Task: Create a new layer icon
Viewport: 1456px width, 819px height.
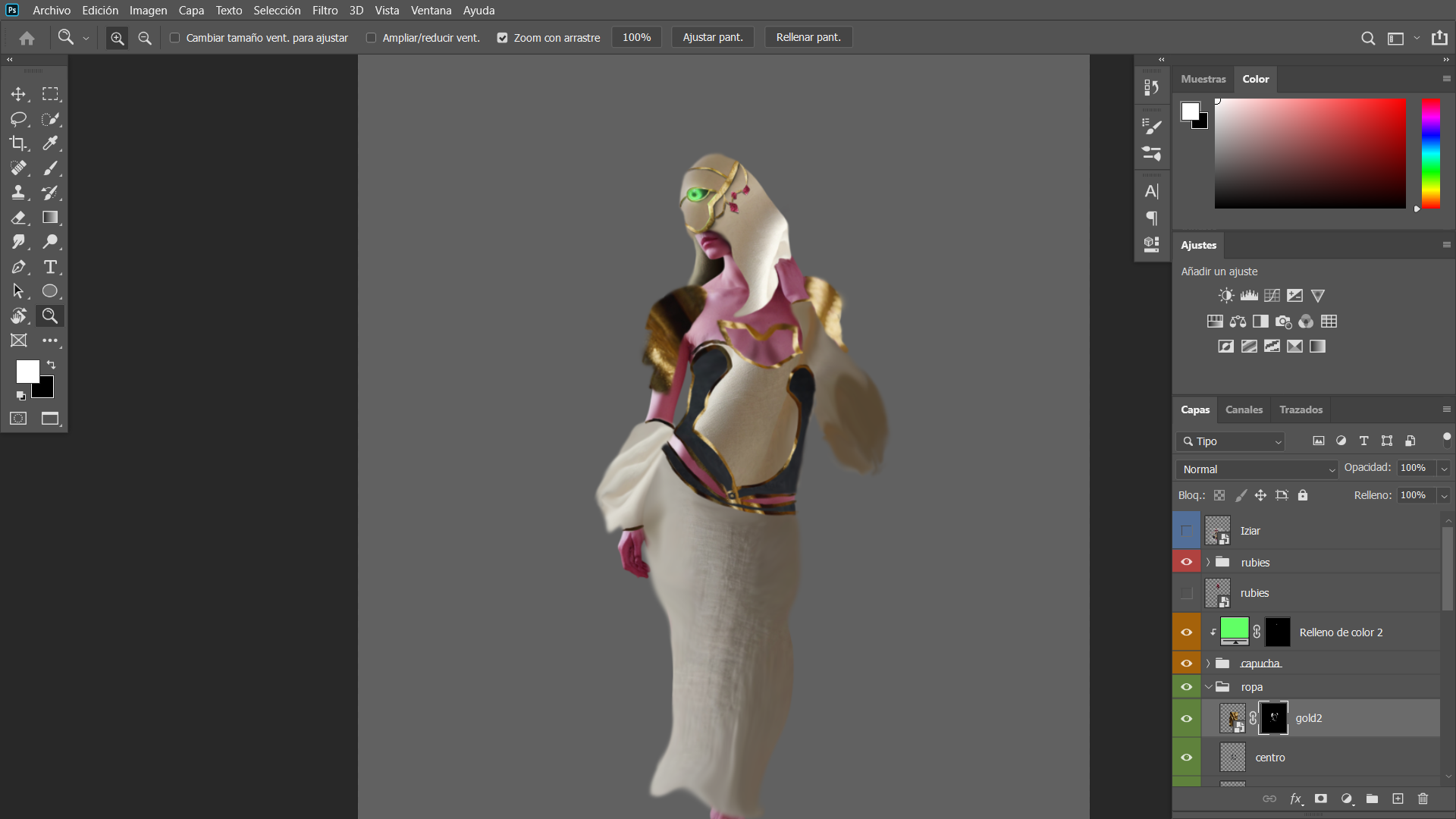Action: 1398,799
